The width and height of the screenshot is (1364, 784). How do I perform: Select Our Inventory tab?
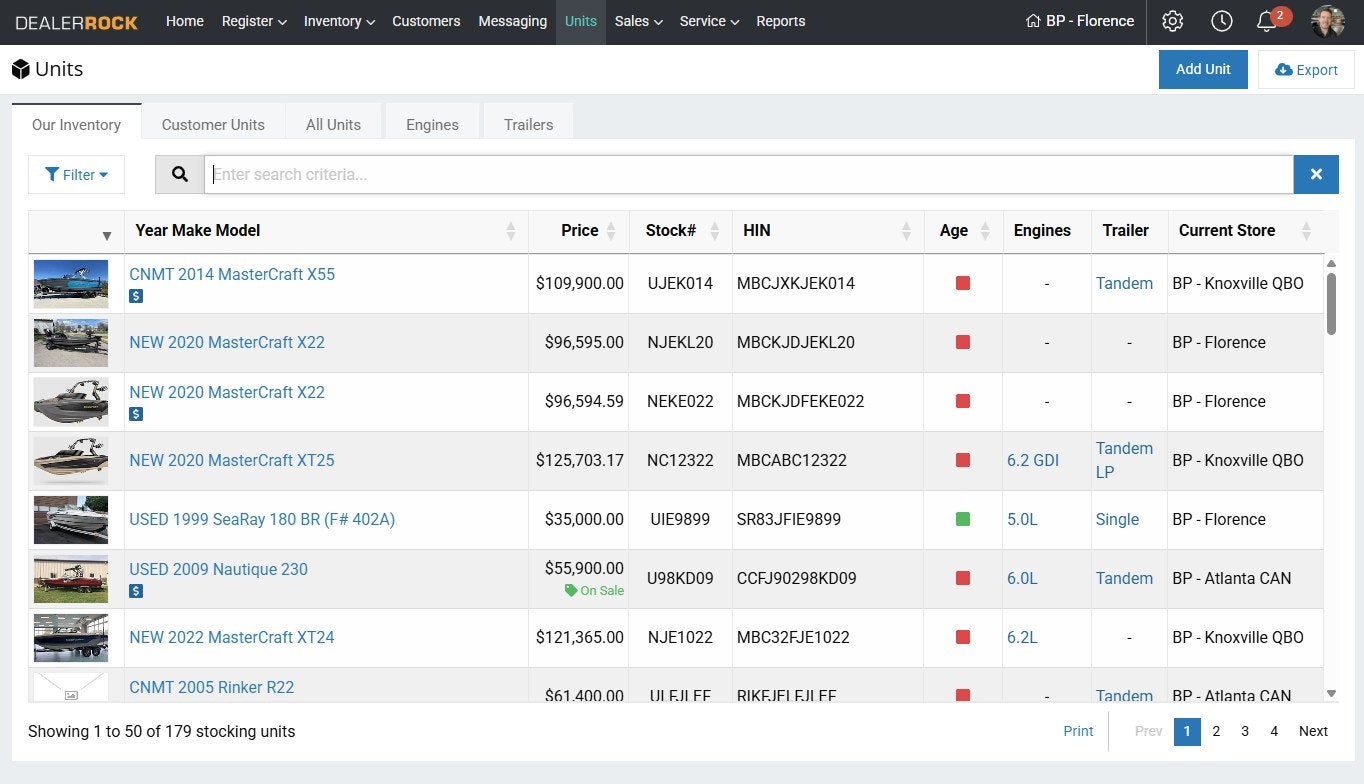click(x=76, y=125)
